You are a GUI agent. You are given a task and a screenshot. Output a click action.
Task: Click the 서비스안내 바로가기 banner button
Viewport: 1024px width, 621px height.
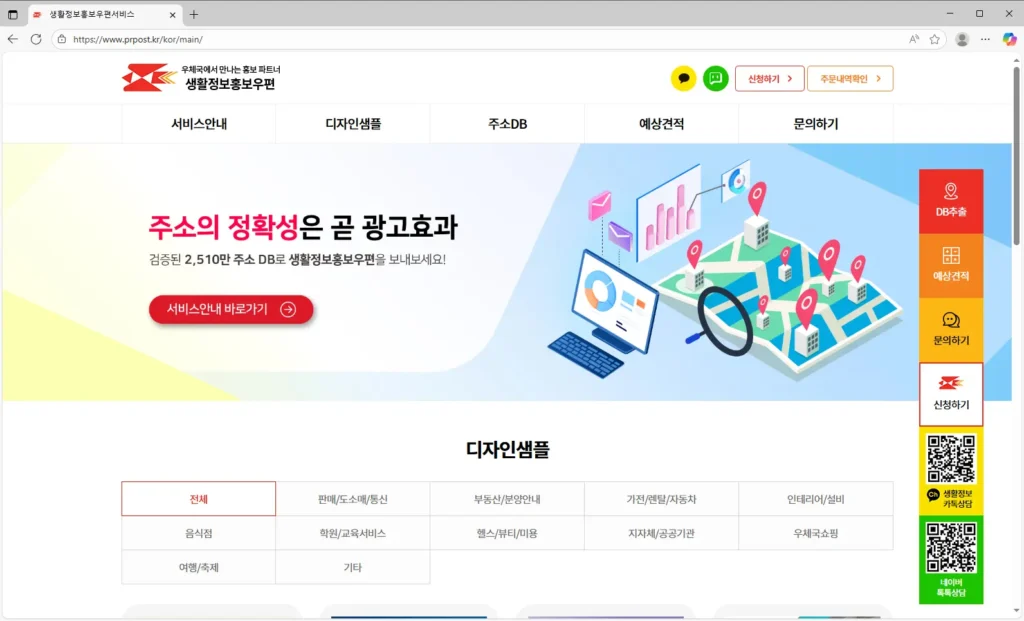pos(231,309)
